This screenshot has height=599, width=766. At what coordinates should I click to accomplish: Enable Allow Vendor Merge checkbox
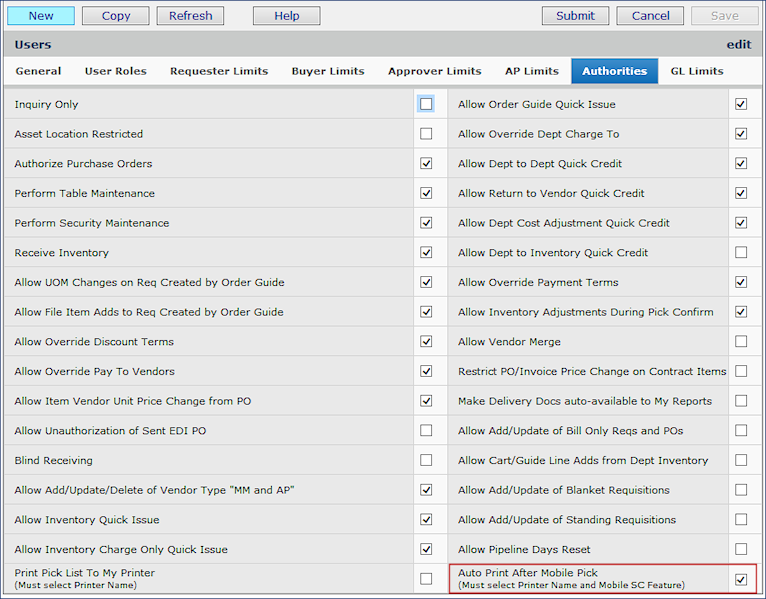coord(741,342)
